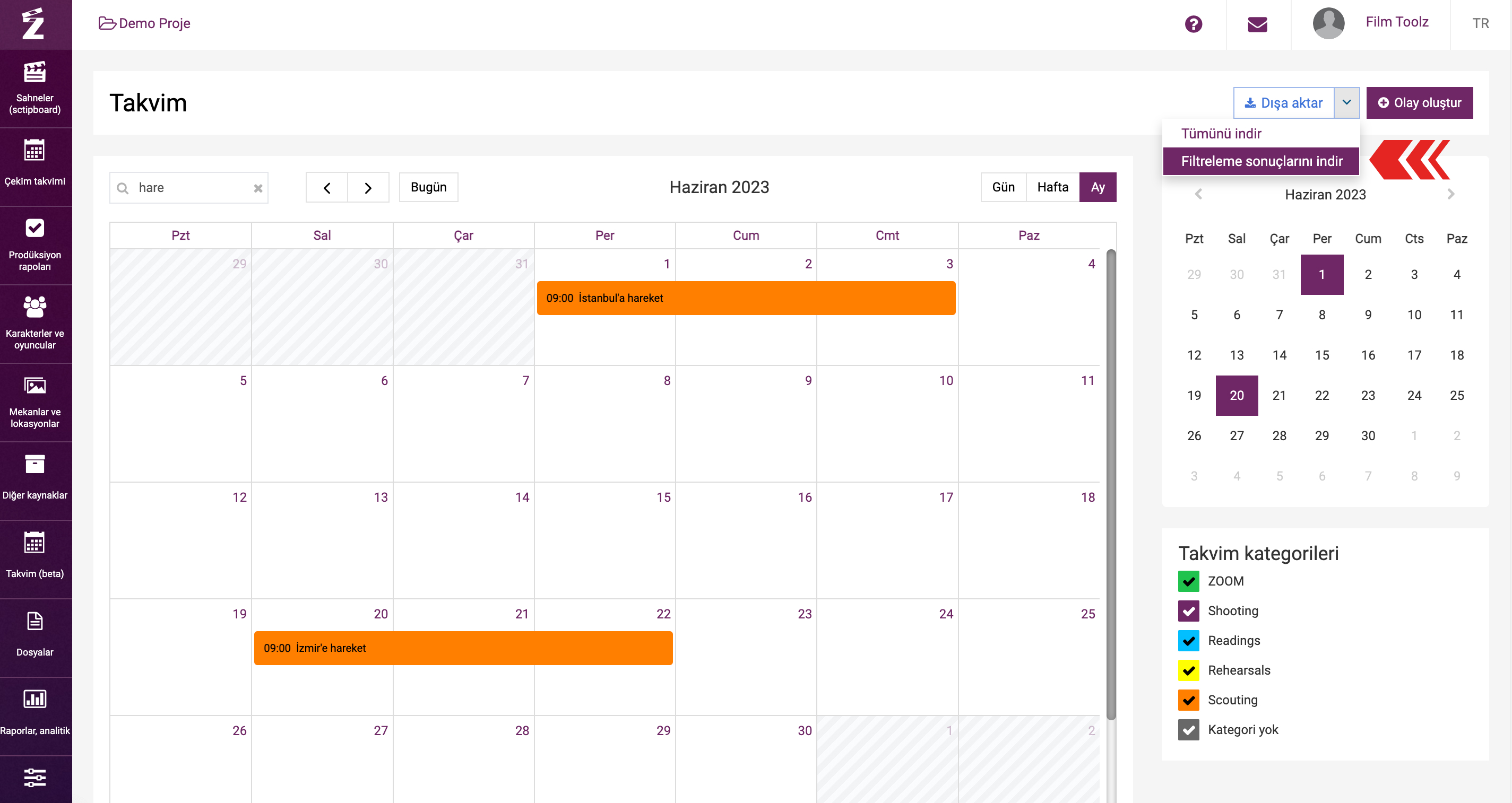Open the Film Toolz user menu
The height and width of the screenshot is (803, 1512).
(x=1396, y=22)
